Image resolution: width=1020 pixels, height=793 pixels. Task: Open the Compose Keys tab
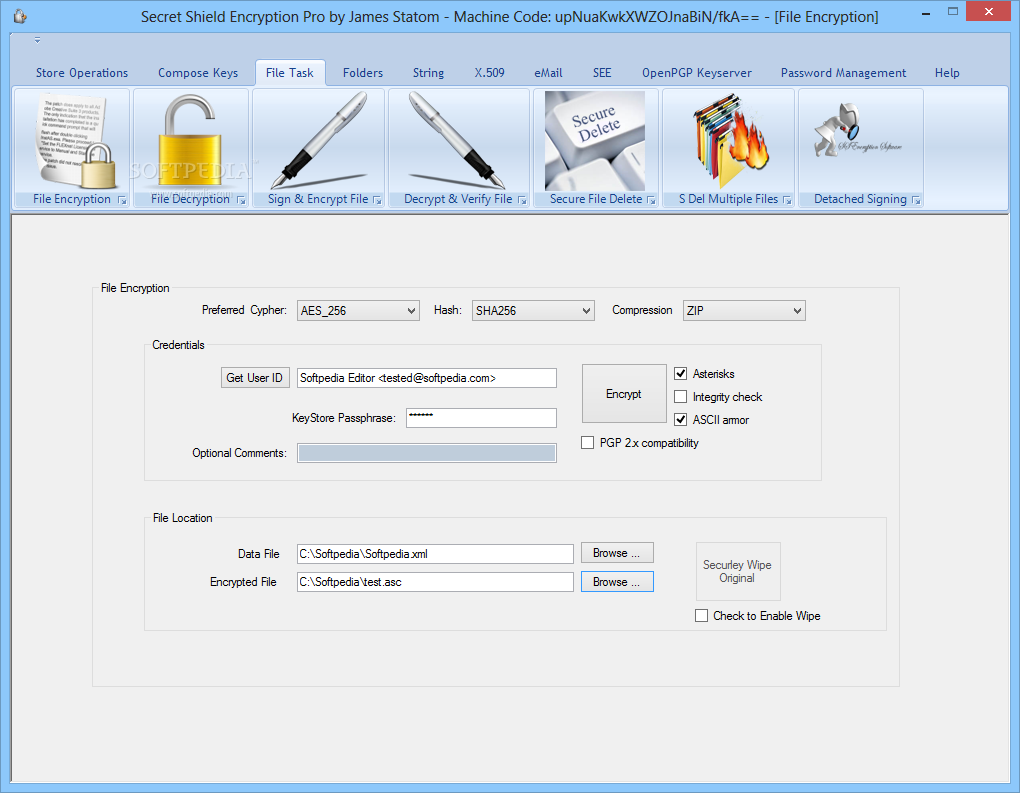(198, 73)
